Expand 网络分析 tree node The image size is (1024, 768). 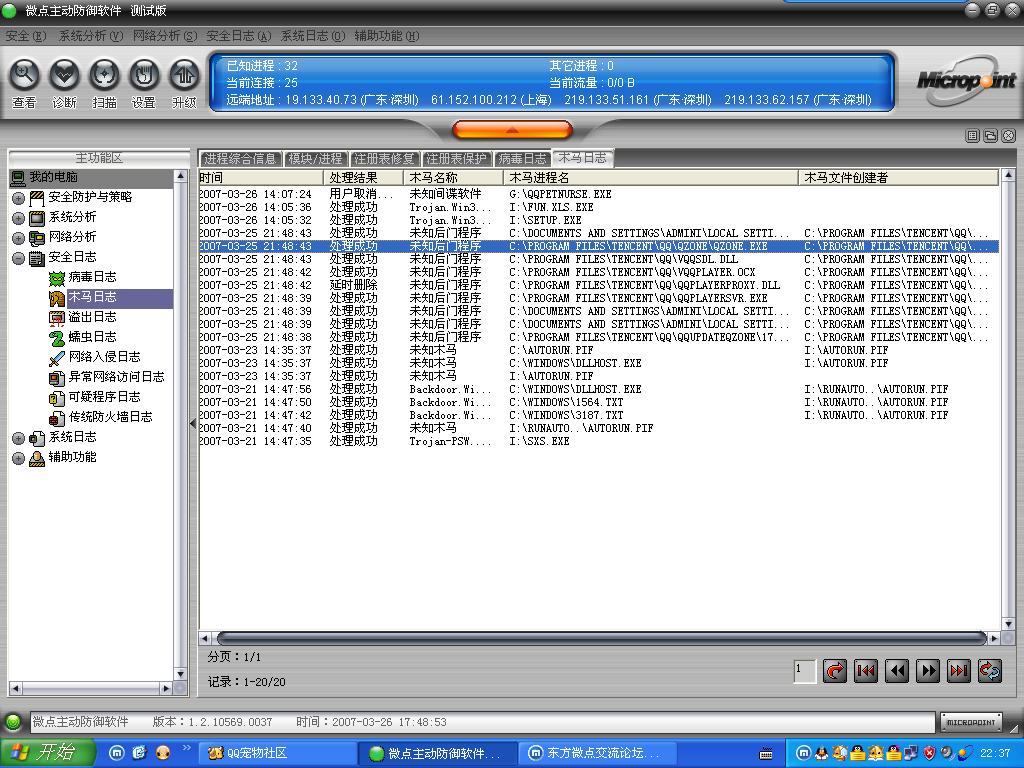pyautogui.click(x=18, y=238)
